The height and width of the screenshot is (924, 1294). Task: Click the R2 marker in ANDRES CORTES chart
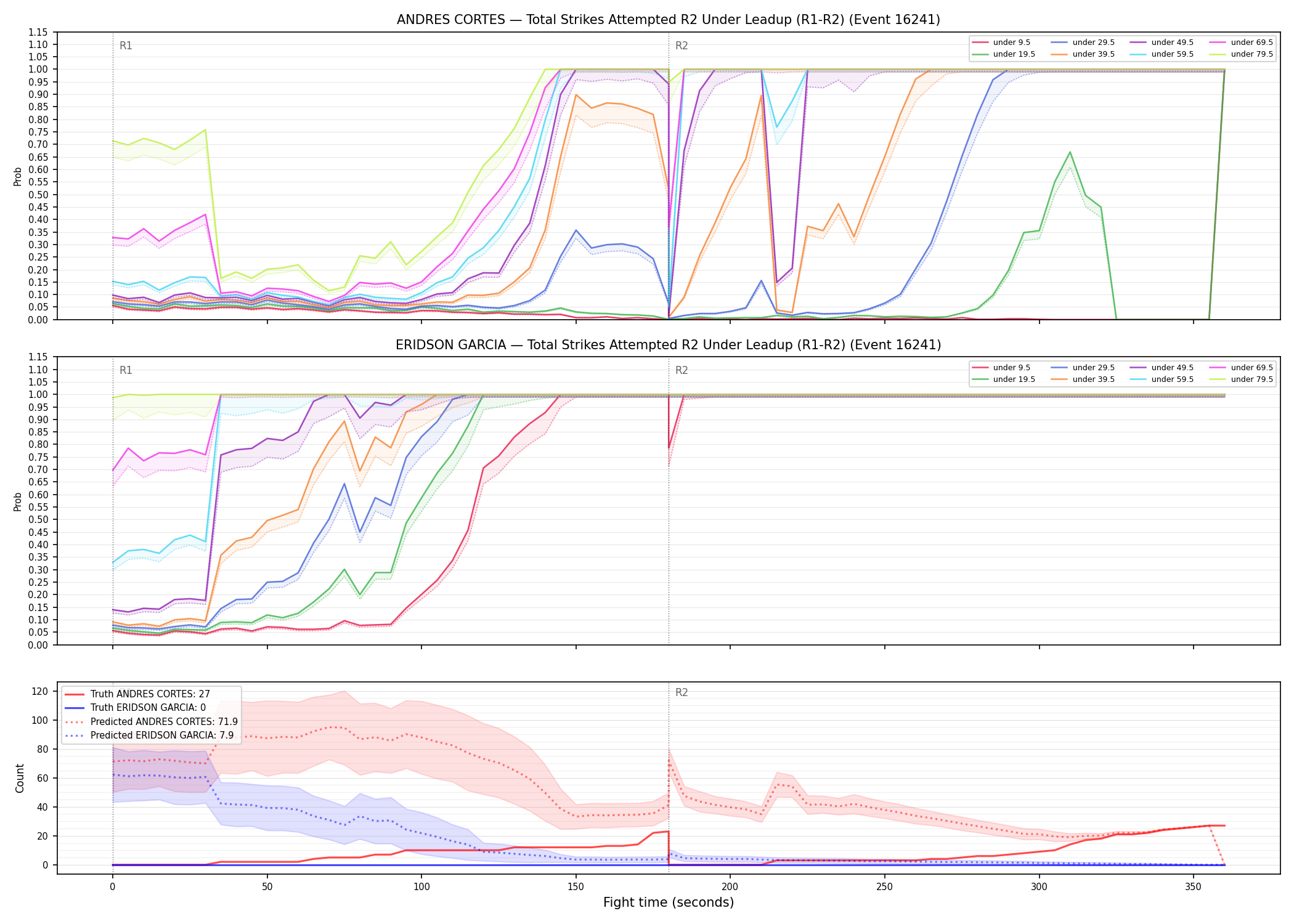[x=682, y=46]
